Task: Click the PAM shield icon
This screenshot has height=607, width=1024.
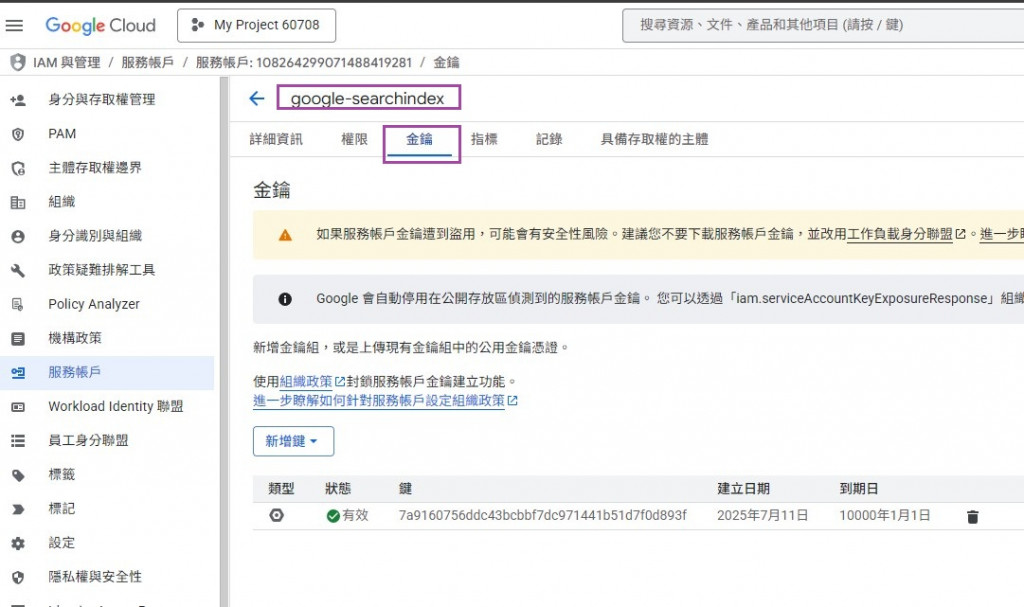Action: pyautogui.click(x=18, y=134)
